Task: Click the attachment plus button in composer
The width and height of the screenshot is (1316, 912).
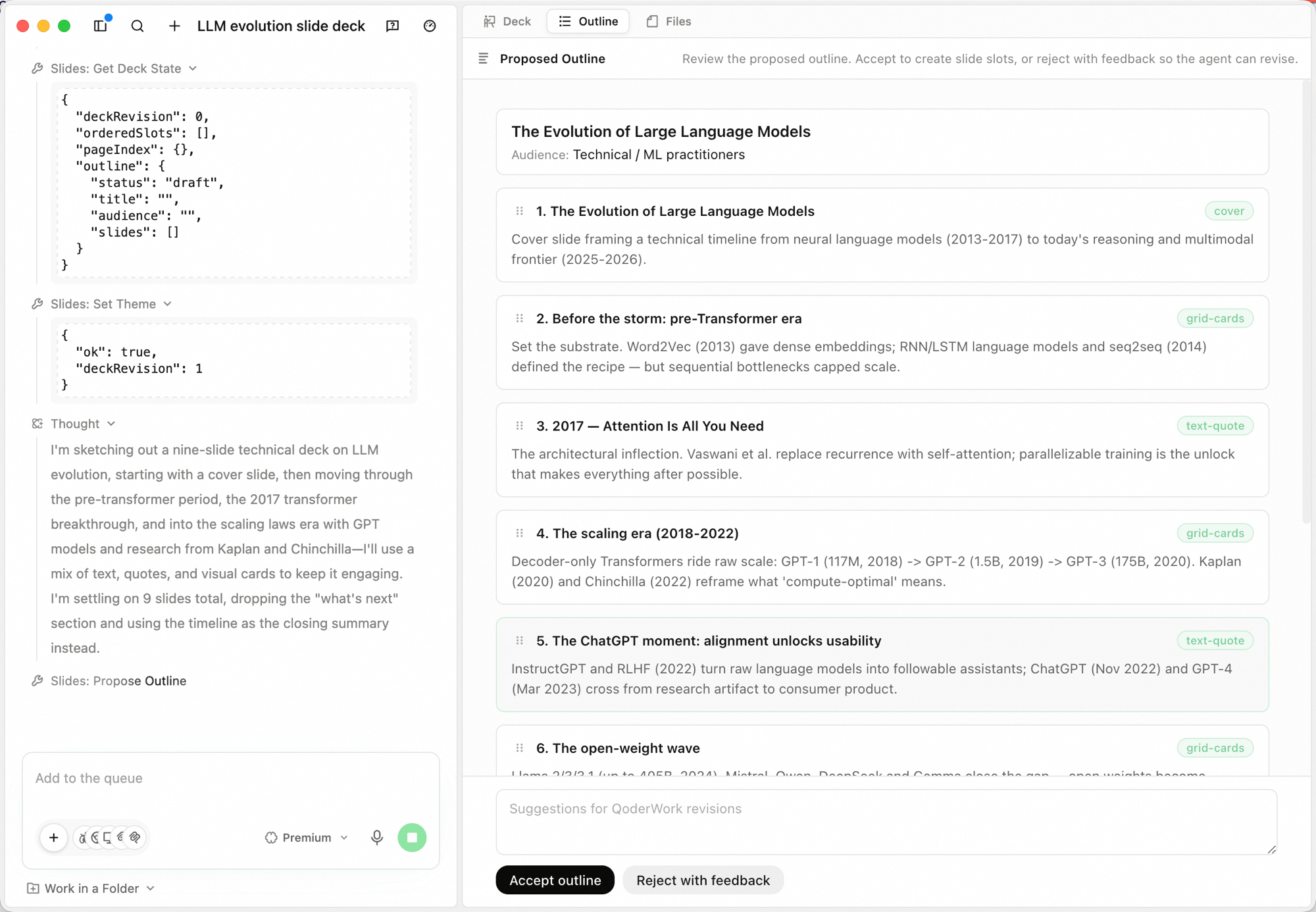Action: click(x=54, y=838)
